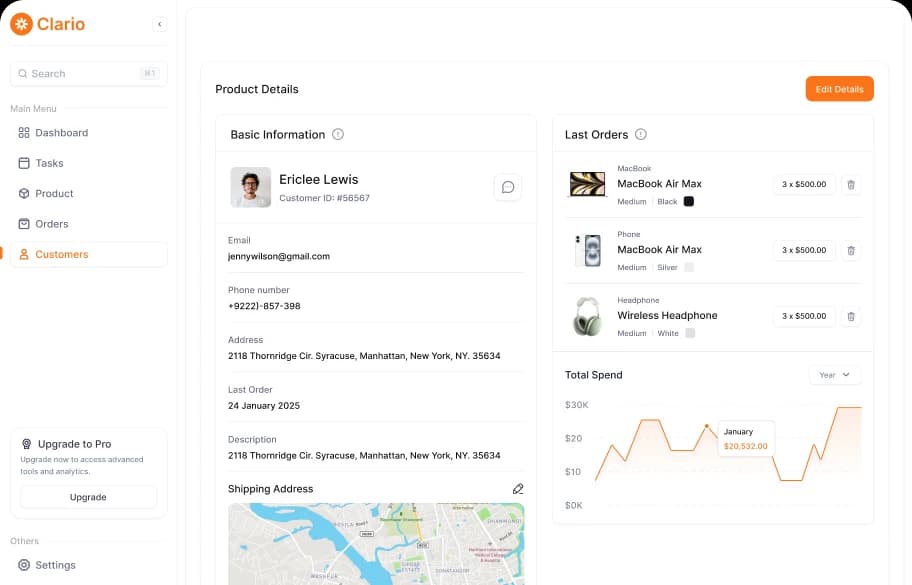This screenshot has width=912, height=585.
Task: Collapse the sidebar with the chevron
Action: (x=159, y=23)
